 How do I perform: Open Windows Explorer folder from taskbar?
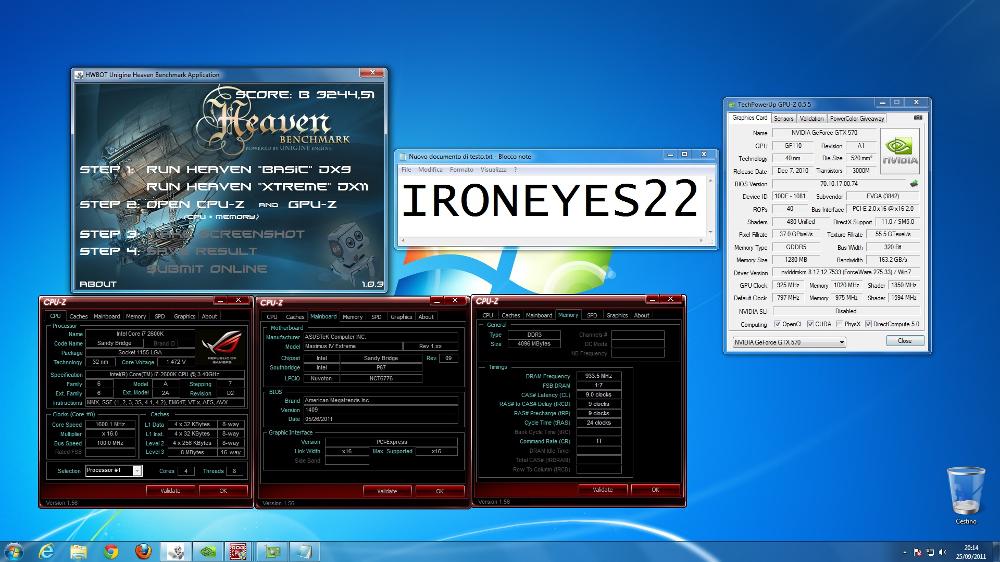tap(78, 551)
